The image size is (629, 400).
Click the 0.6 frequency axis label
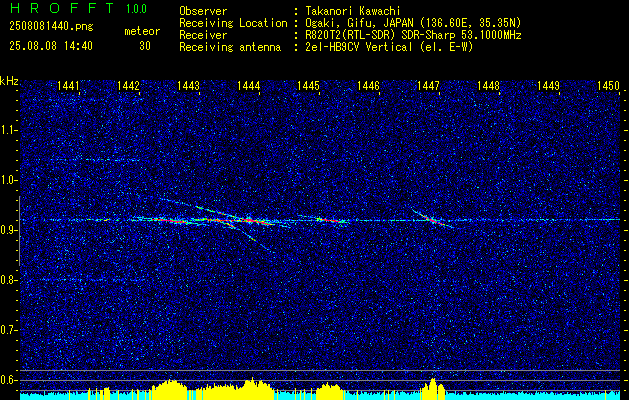(x=6, y=380)
